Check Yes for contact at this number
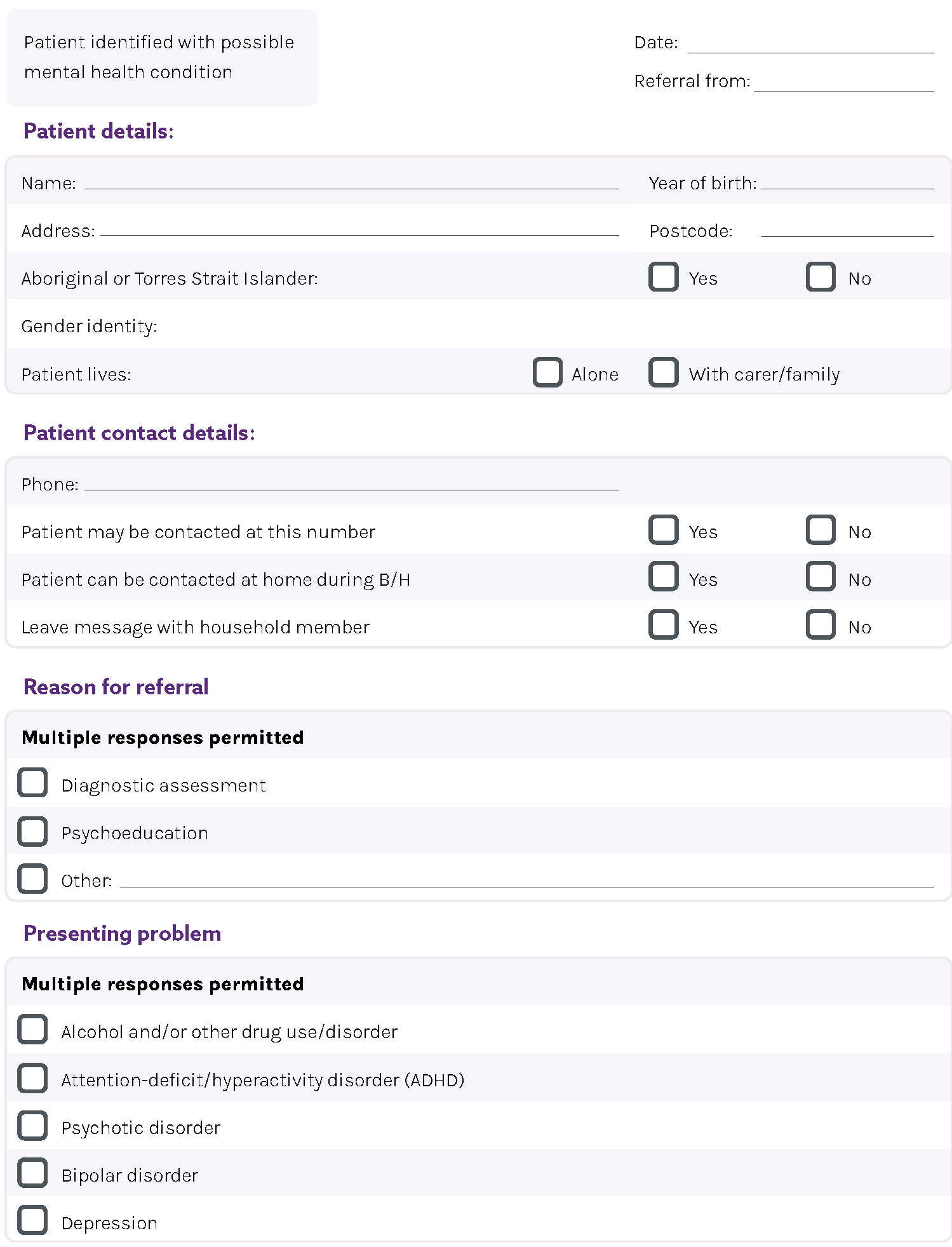 pyautogui.click(x=663, y=530)
